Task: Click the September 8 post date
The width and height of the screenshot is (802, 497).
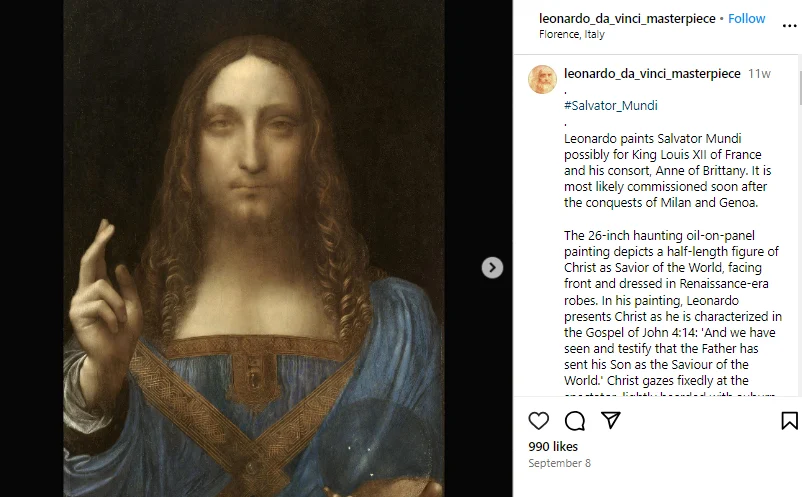Action: point(559,463)
